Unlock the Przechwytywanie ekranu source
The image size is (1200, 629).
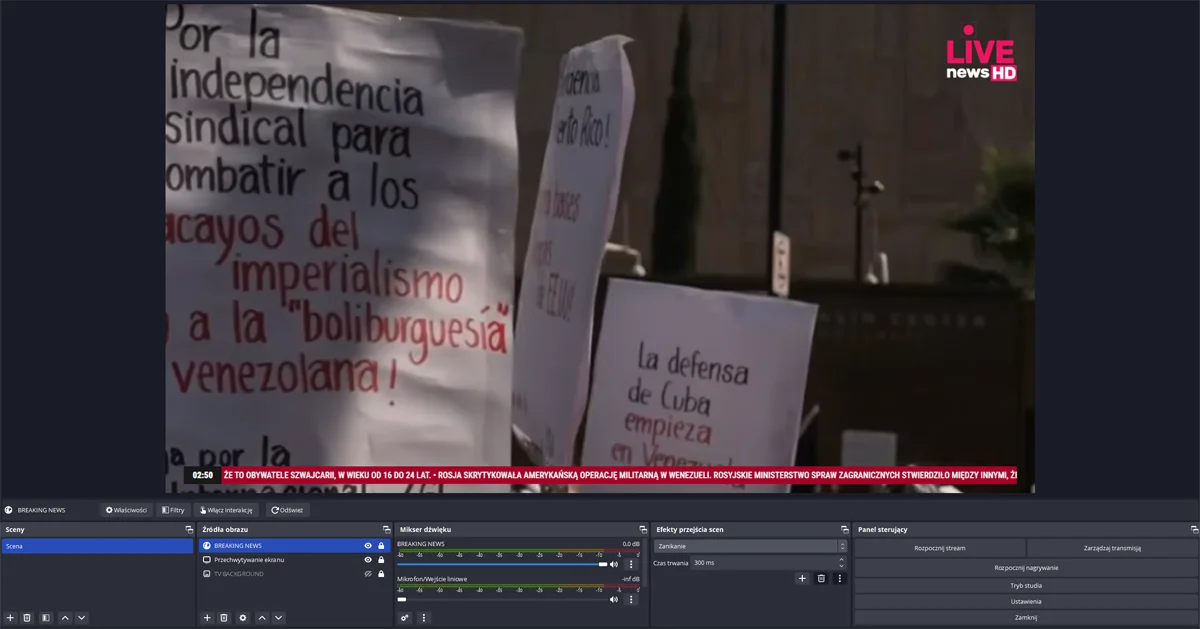(x=381, y=560)
